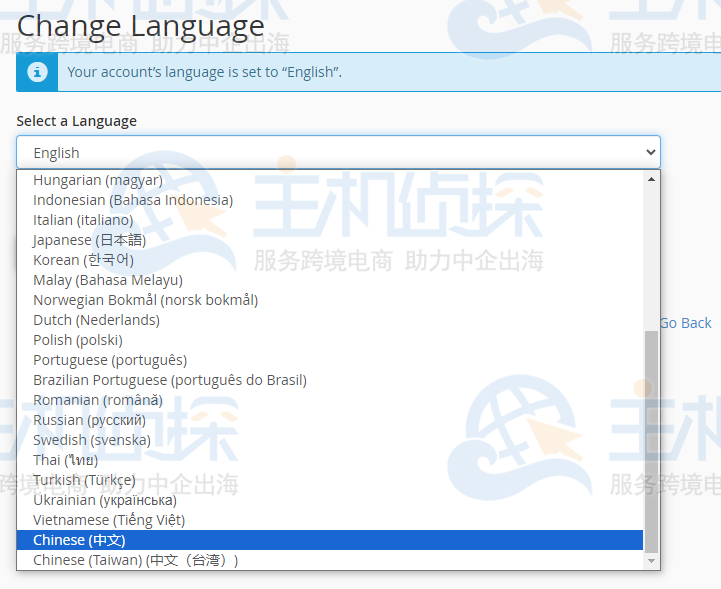Pick Turkish (Türkçe) from the list
Image resolution: width=721 pixels, height=589 pixels.
(330, 480)
